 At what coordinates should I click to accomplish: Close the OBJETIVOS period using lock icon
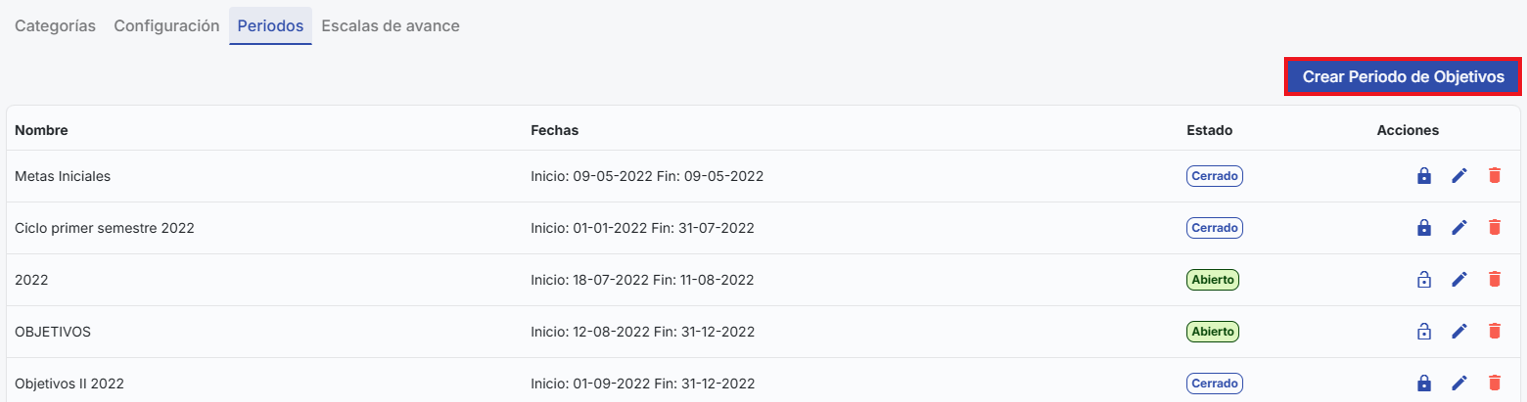pyautogui.click(x=1424, y=331)
